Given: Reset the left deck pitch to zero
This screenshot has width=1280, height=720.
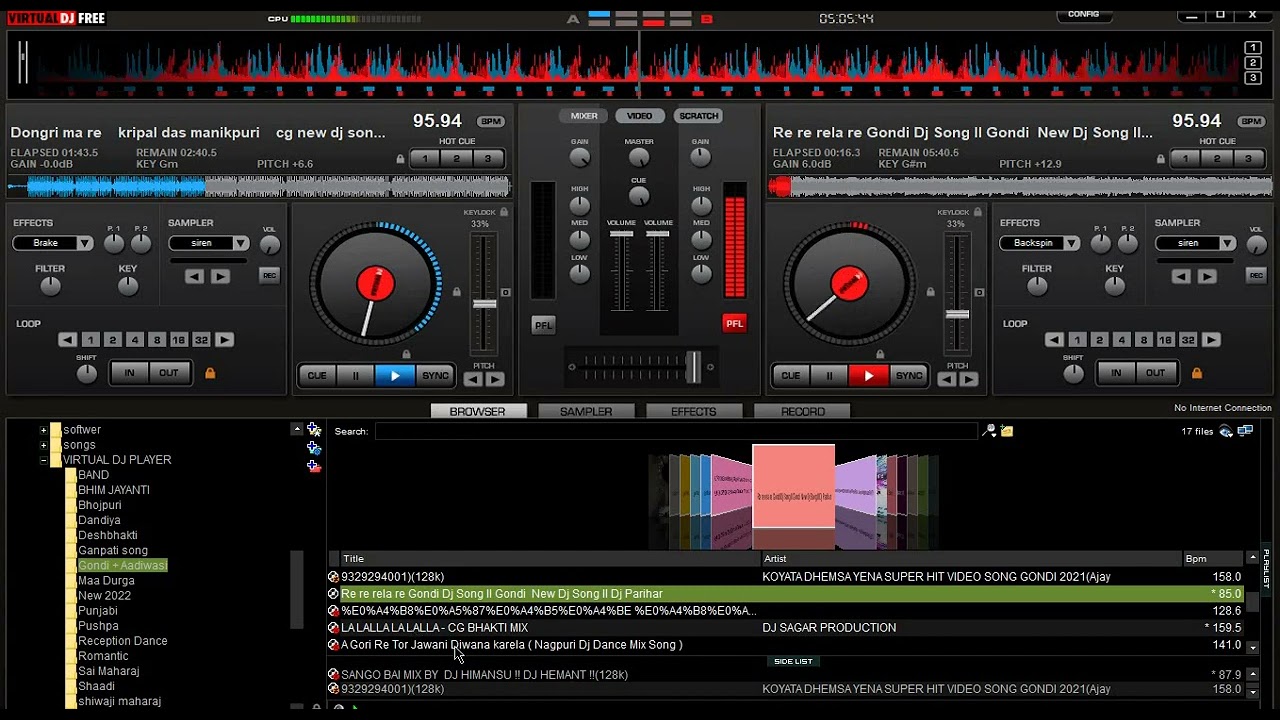Looking at the screenshot, I should click(x=506, y=292).
